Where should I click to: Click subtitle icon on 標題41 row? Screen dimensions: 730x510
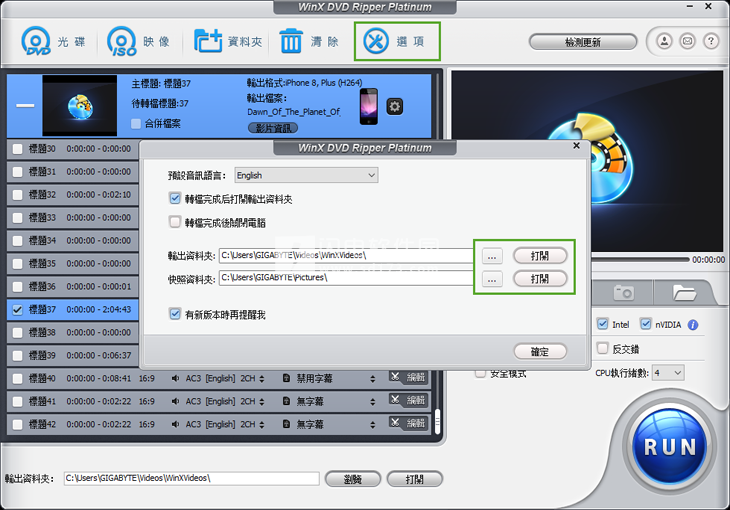tap(287, 401)
